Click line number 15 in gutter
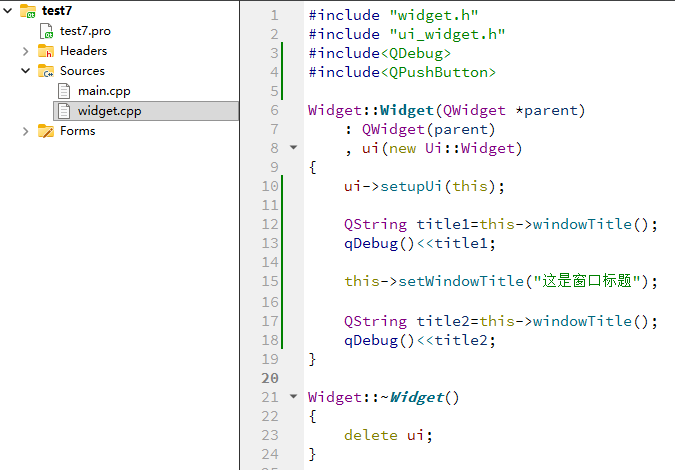This screenshot has width=675, height=470. coord(270,281)
